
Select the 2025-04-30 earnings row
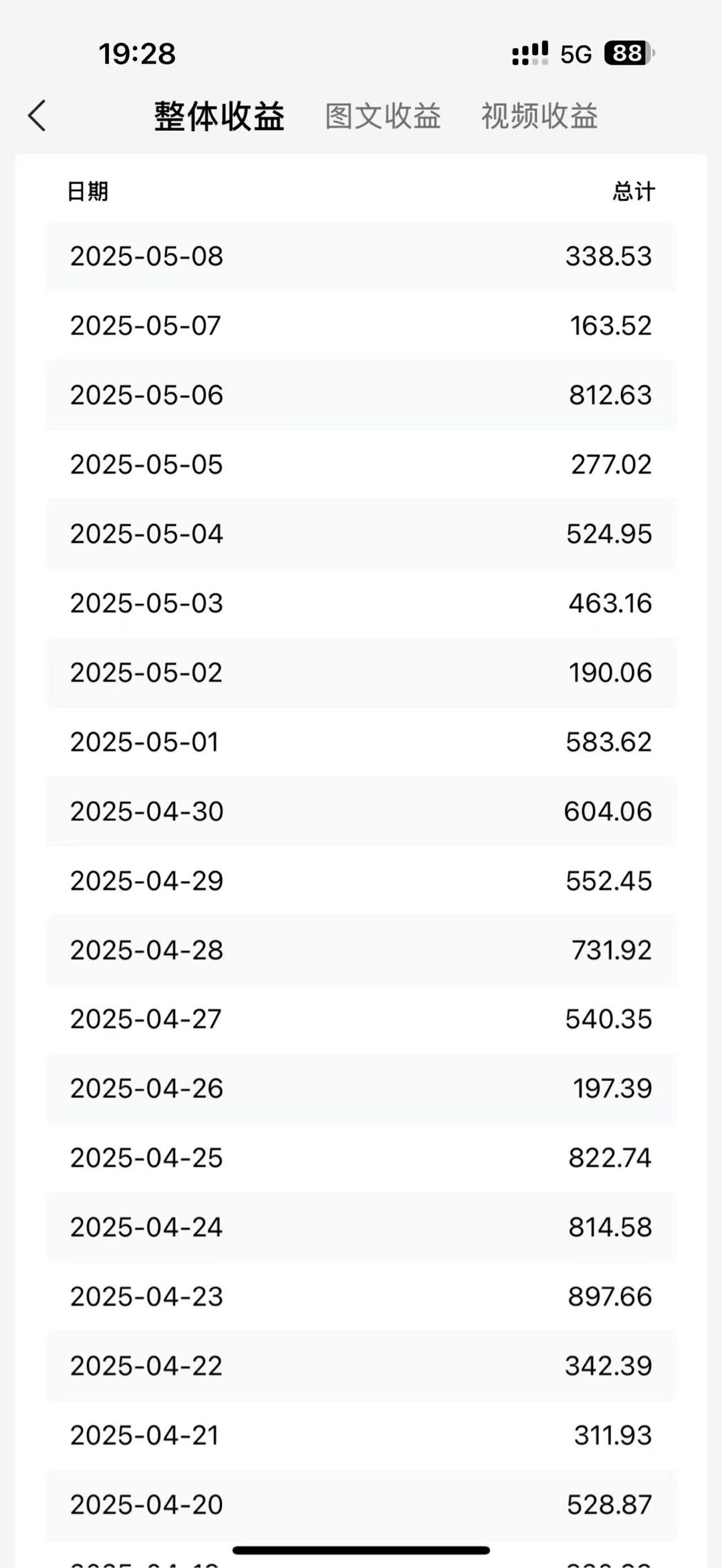(361, 812)
